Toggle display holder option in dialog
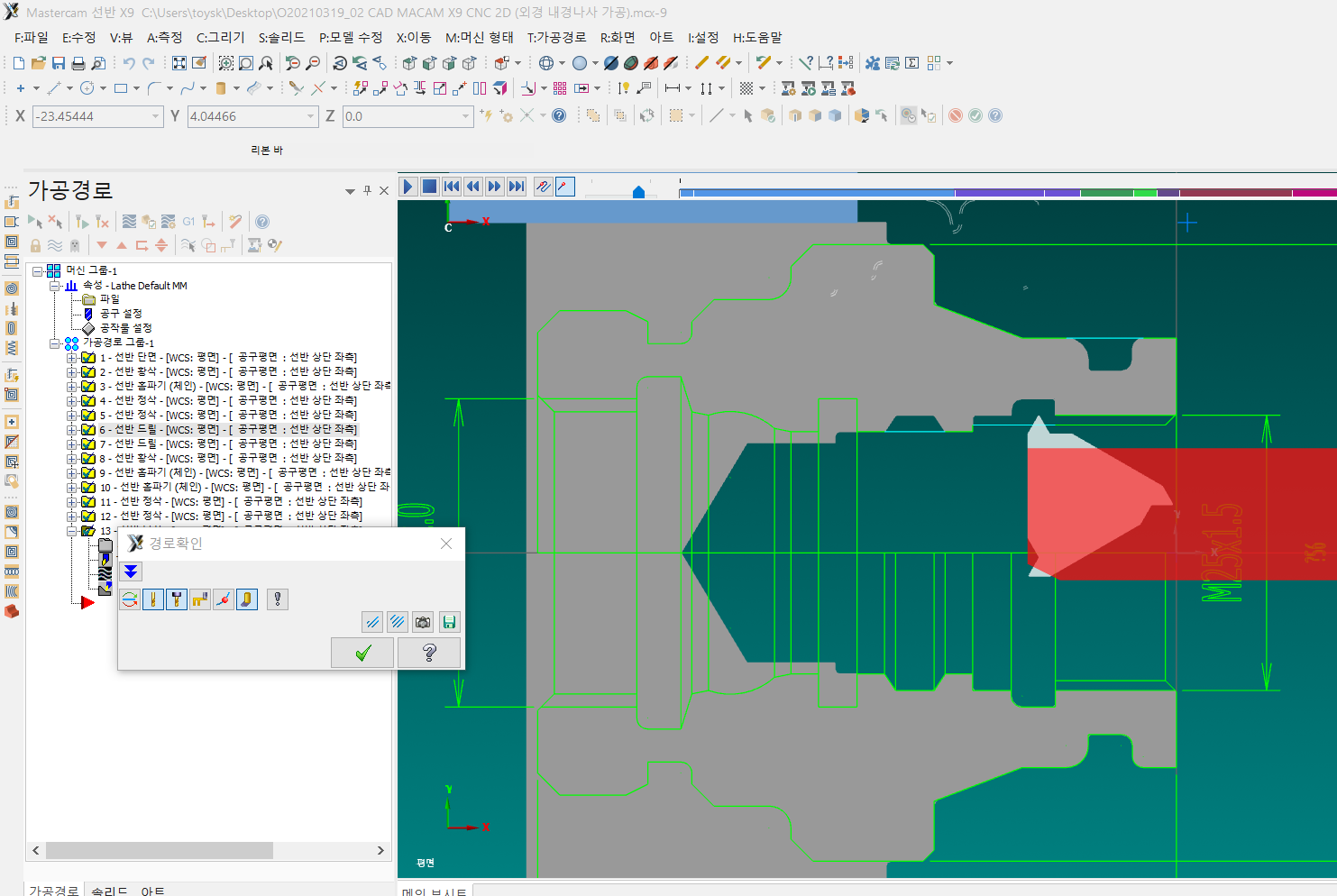 (x=177, y=599)
